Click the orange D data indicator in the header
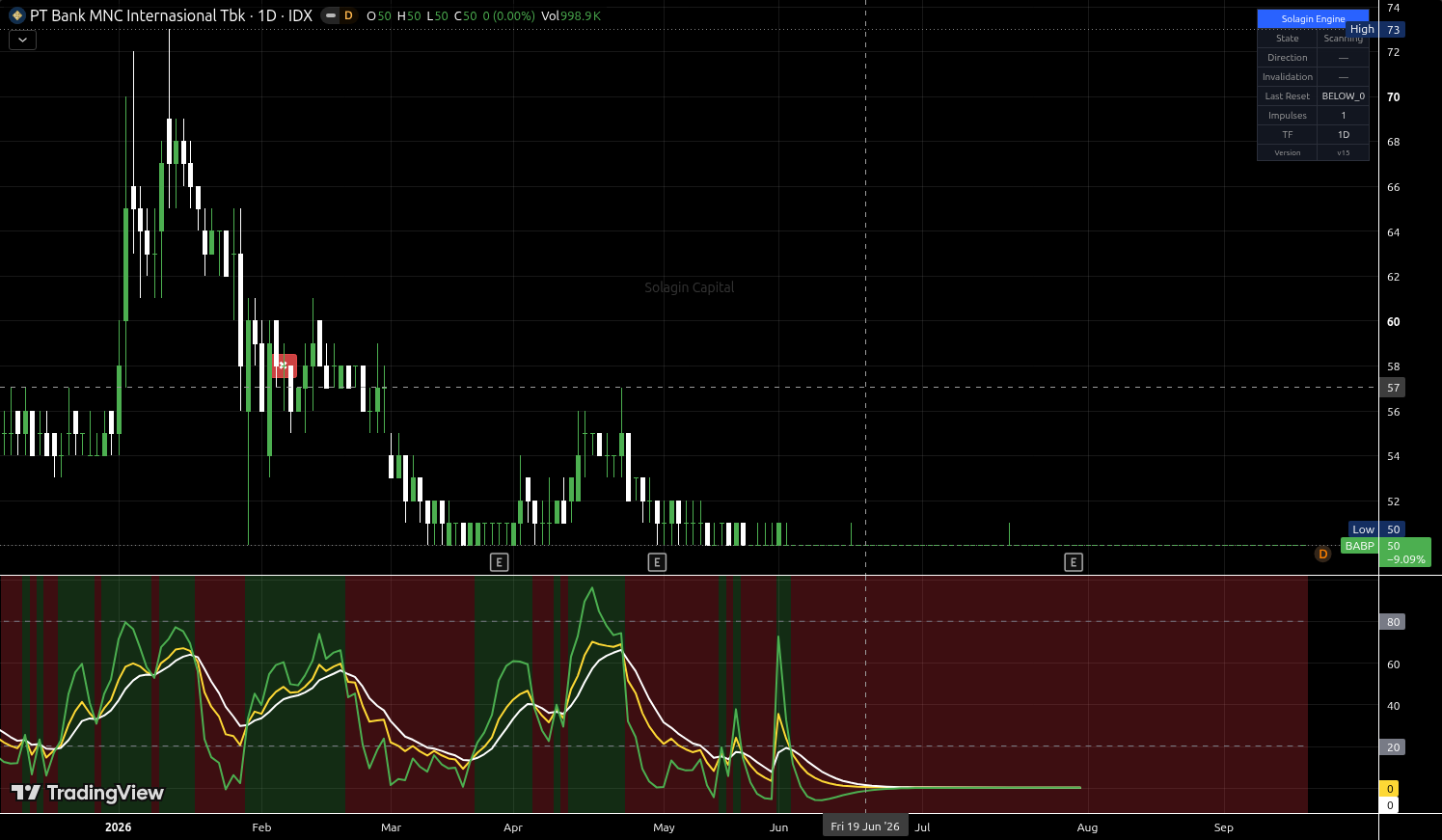The height and width of the screenshot is (840, 1442). pos(348,15)
